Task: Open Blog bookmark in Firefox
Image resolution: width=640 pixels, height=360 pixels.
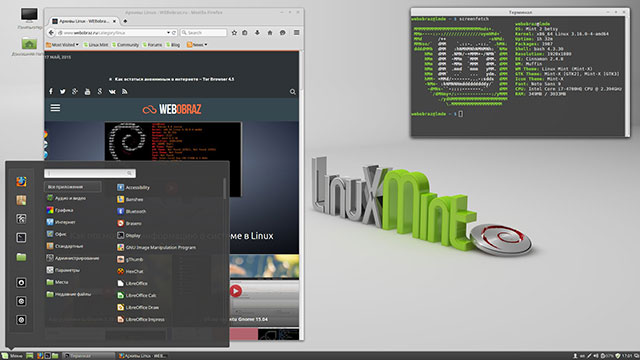Action: pos(173,44)
